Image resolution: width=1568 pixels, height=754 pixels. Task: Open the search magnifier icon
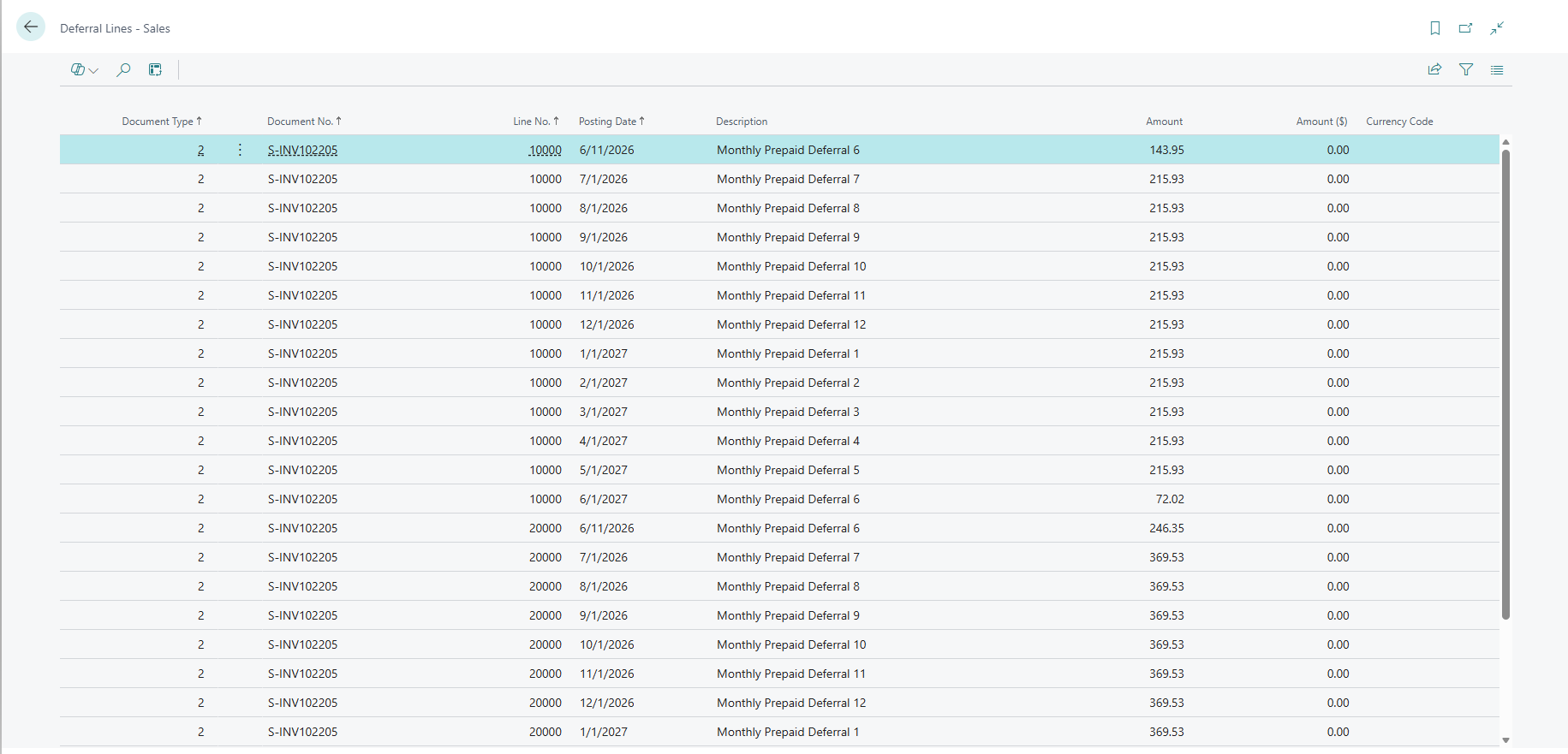(x=123, y=70)
